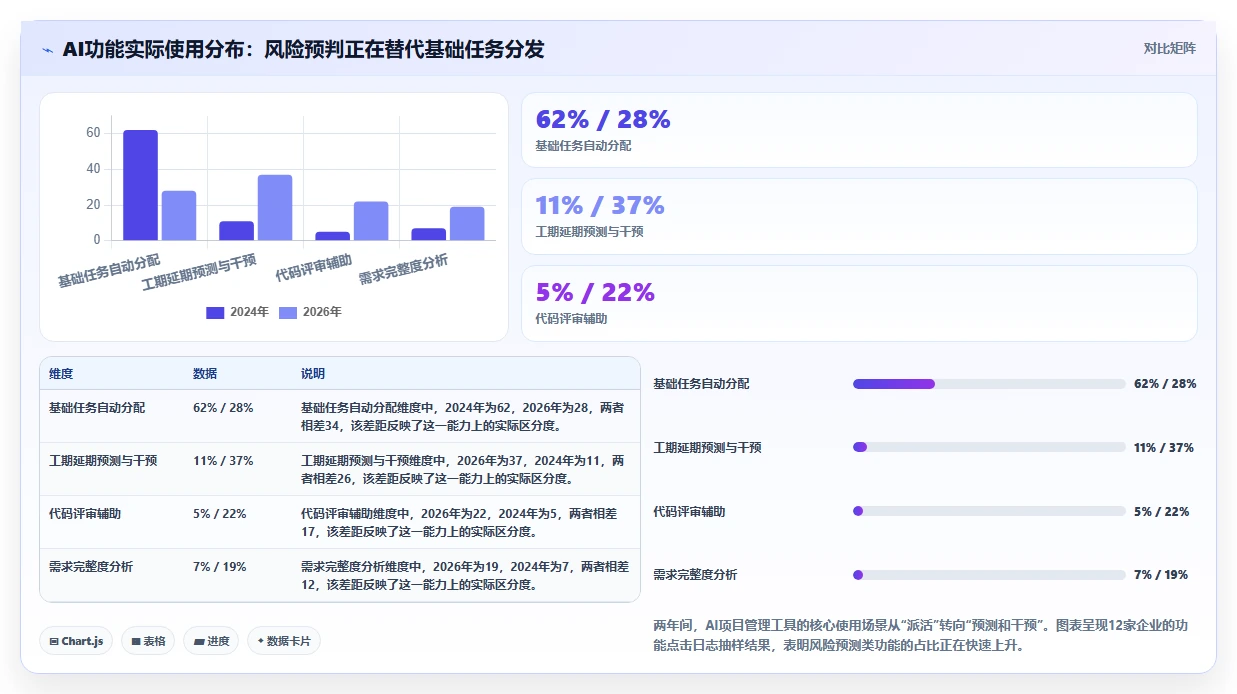Click the 2026年 legend color swatch
This screenshot has height=694, width=1237.
pyautogui.click(x=288, y=312)
